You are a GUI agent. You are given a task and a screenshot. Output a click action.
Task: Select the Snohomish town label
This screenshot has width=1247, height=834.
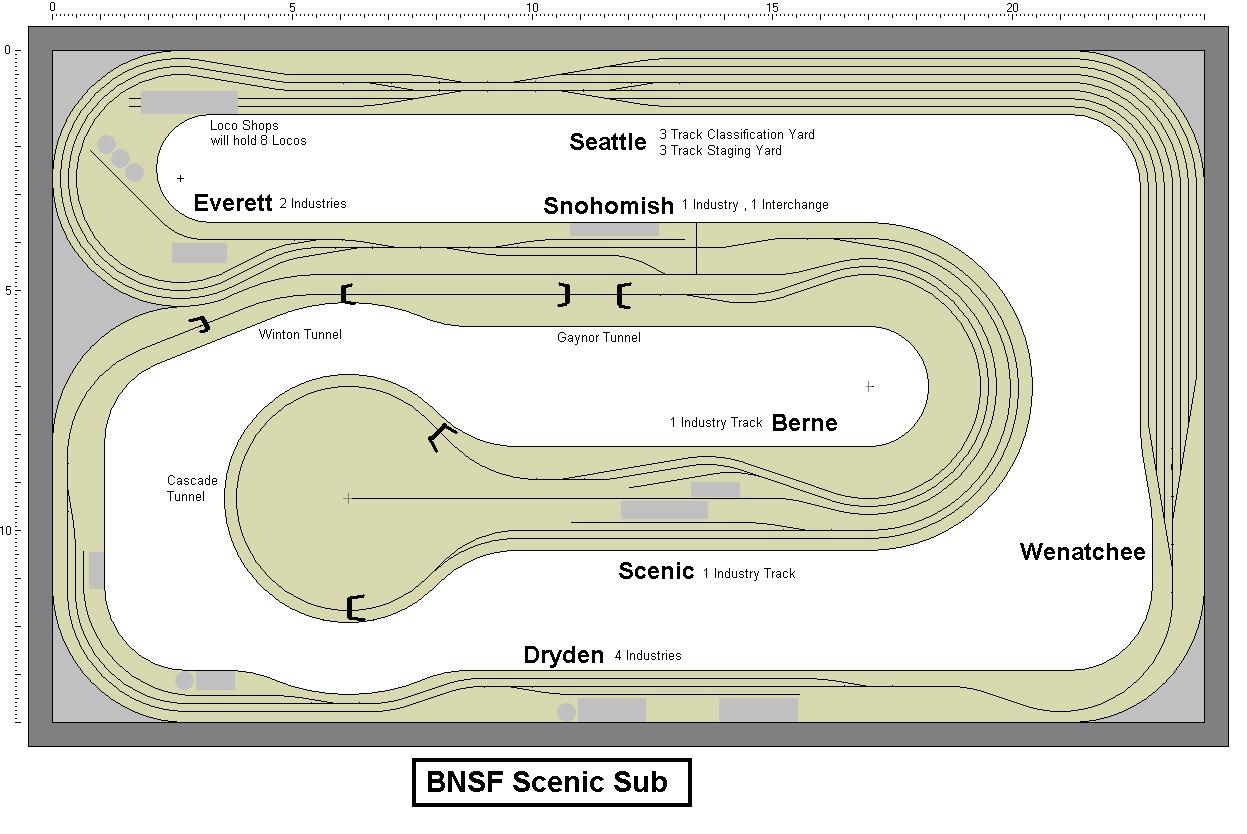coord(609,206)
